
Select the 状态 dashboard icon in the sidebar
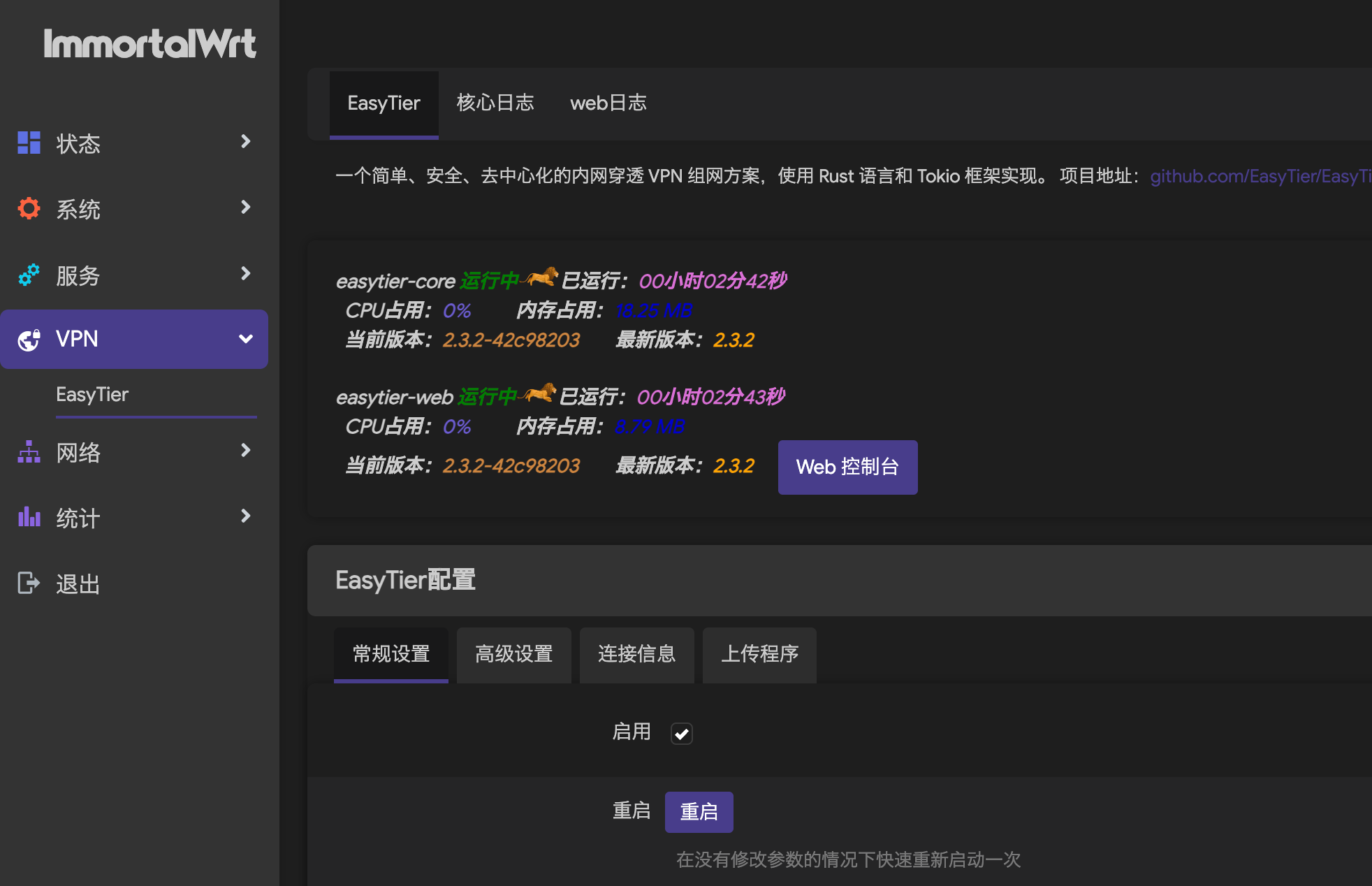(x=28, y=143)
